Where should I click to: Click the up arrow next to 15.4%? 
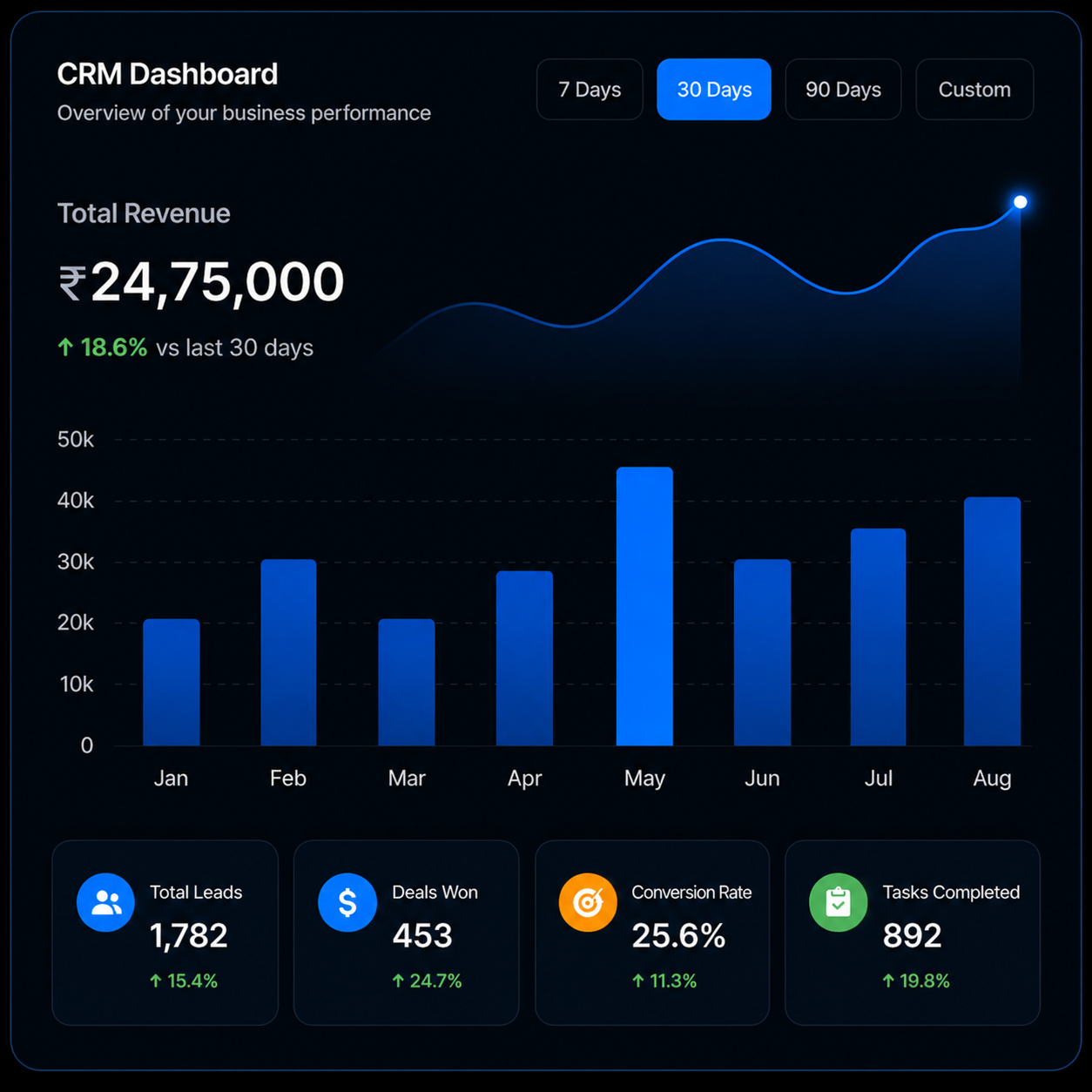pos(156,981)
